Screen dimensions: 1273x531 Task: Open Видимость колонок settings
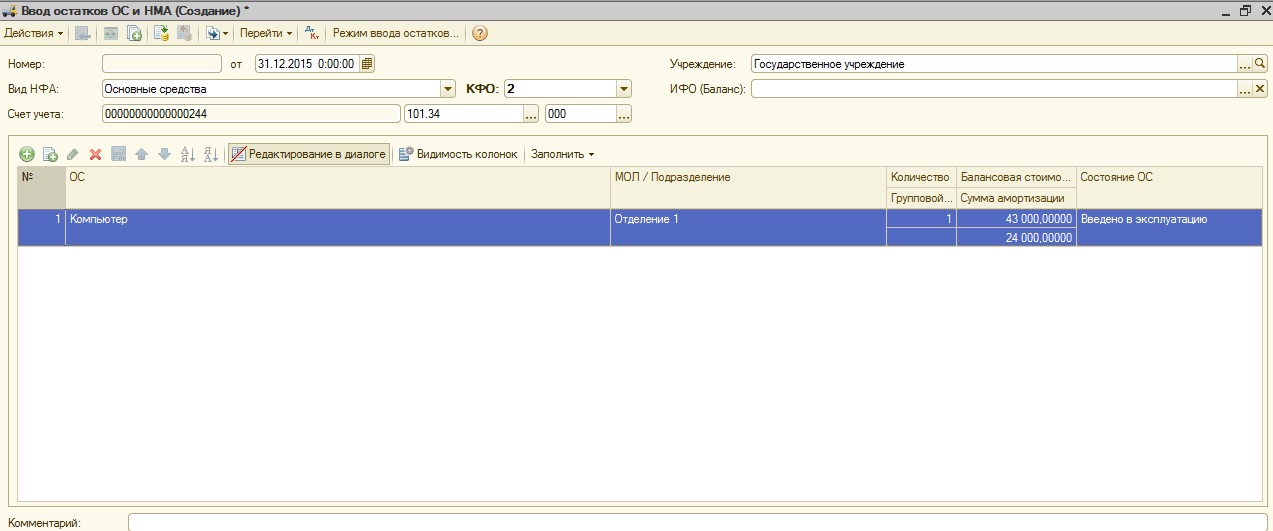[x=458, y=154]
